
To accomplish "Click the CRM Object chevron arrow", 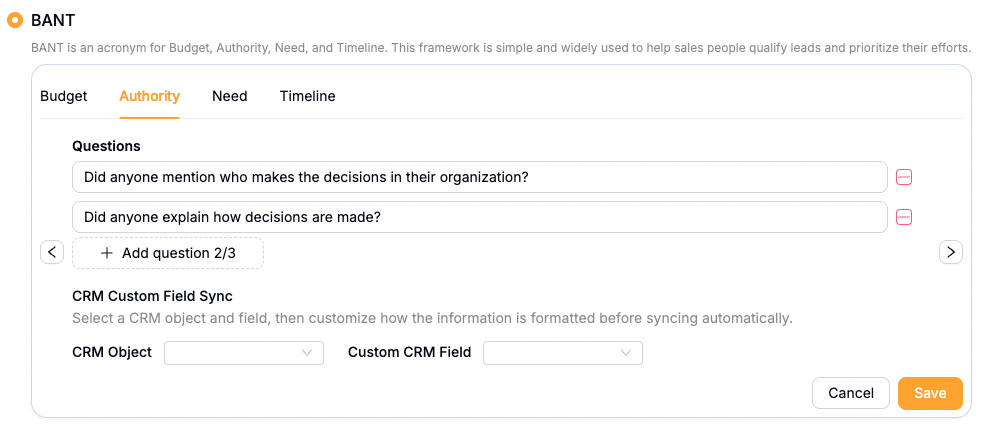I will click(307, 353).
